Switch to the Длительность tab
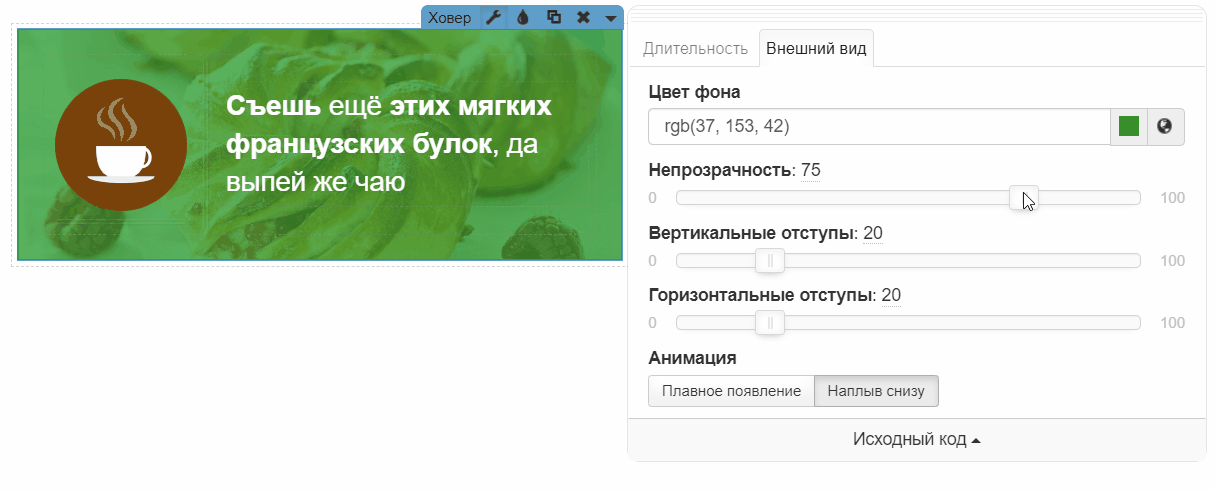1215x490 pixels. coord(695,48)
